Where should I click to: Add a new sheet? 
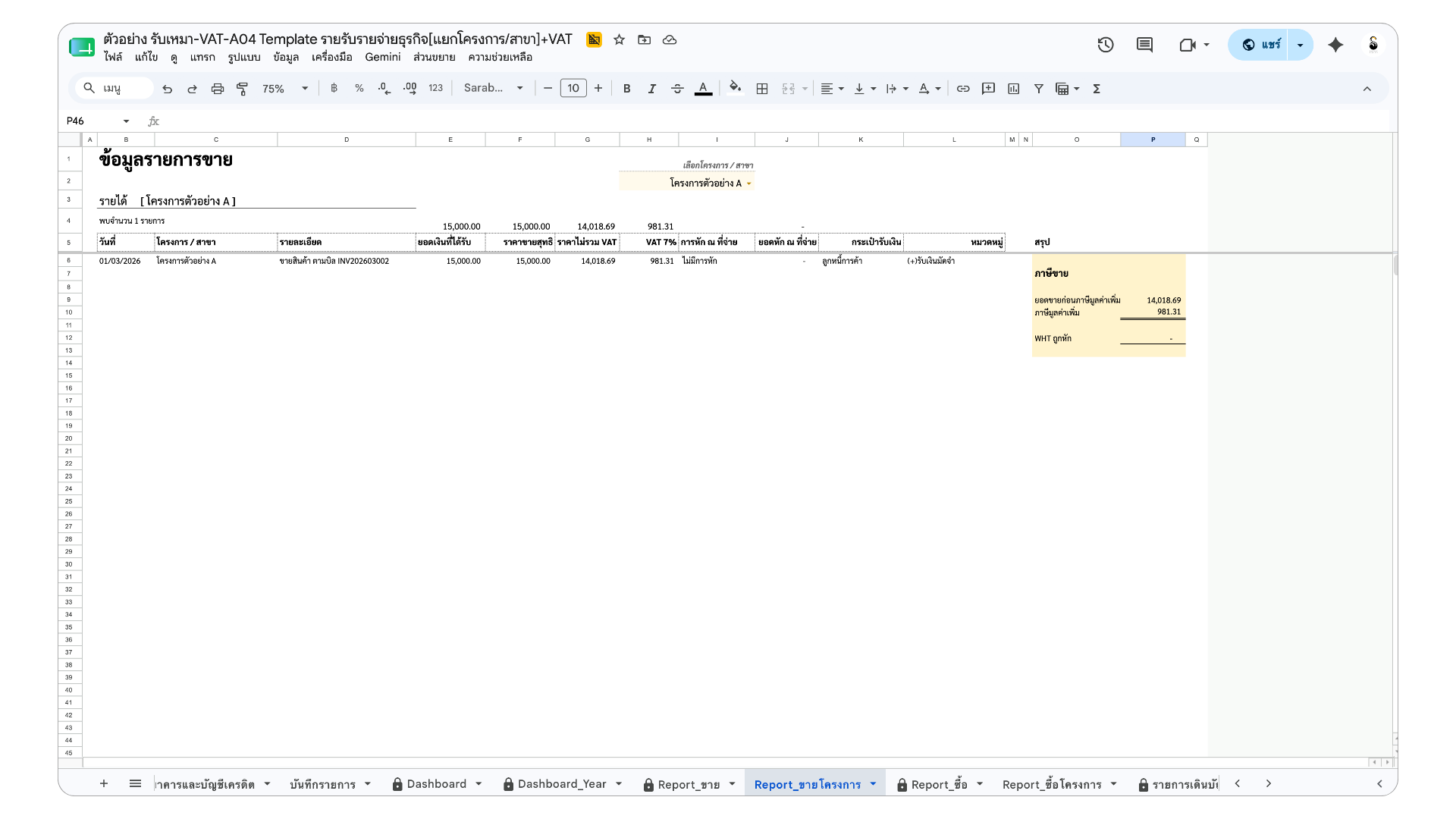point(104,783)
